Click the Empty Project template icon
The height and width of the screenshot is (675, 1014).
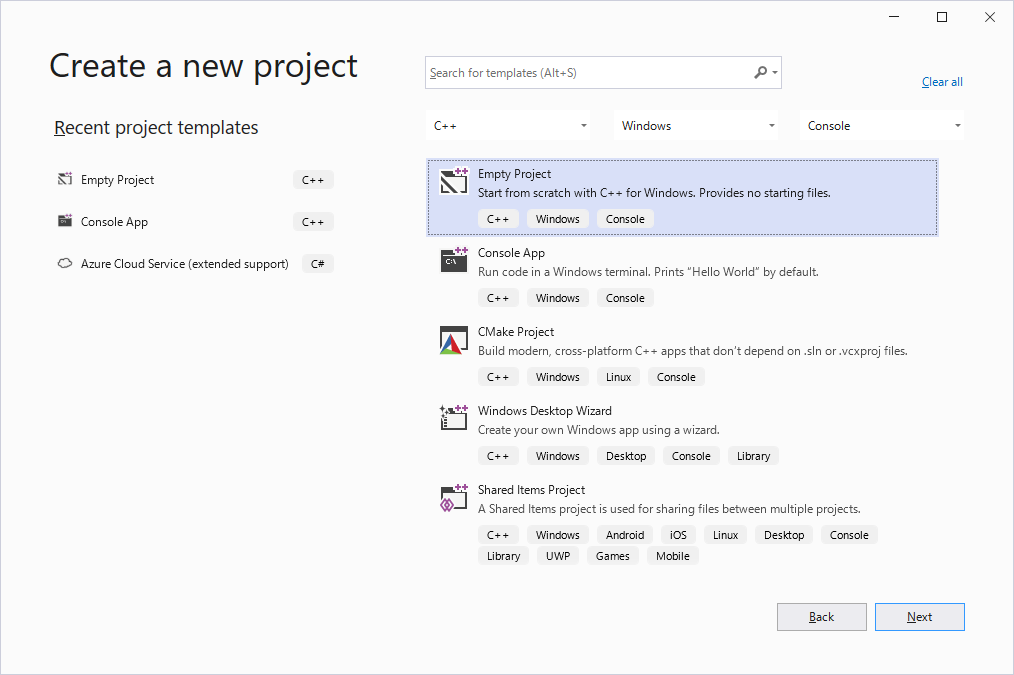454,181
